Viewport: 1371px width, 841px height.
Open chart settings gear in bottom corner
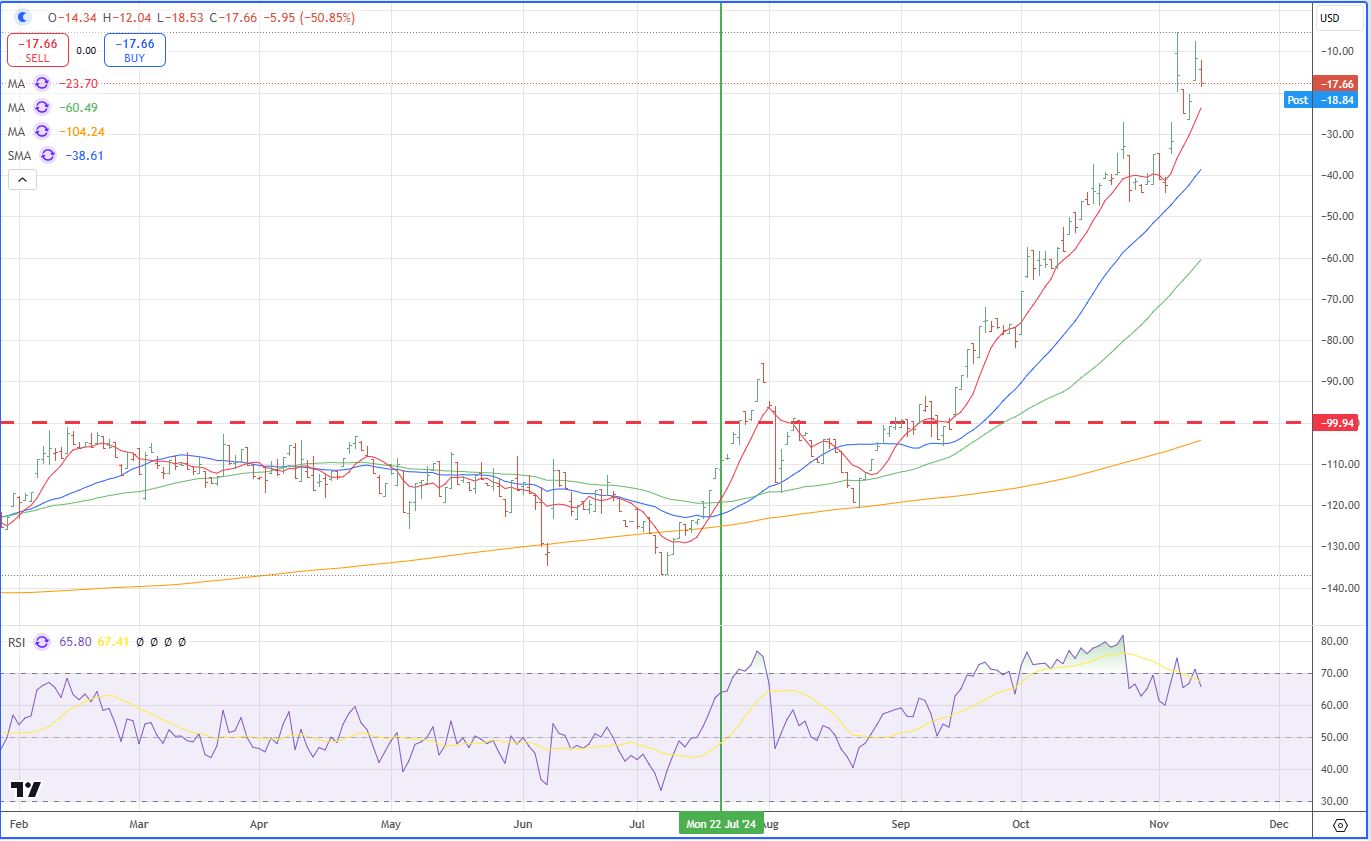[1341, 824]
